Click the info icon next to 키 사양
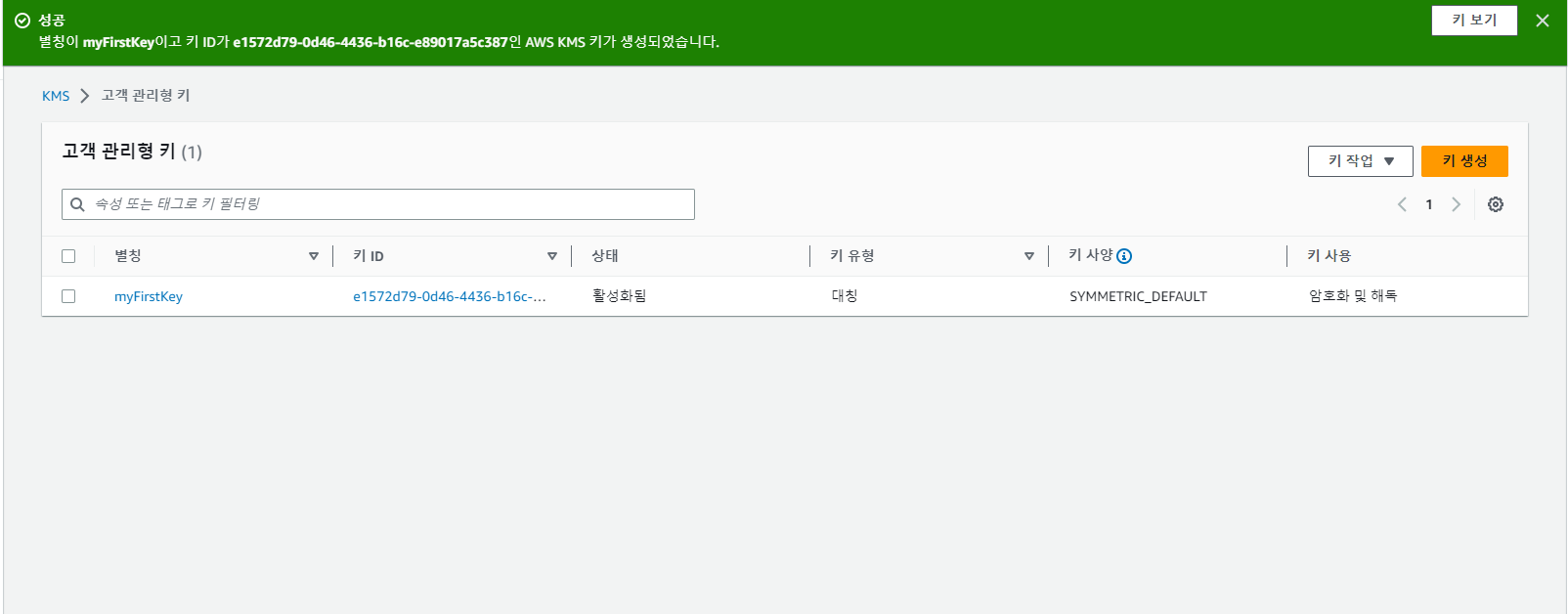Viewport: 1568px width, 614px height. coord(1124,256)
